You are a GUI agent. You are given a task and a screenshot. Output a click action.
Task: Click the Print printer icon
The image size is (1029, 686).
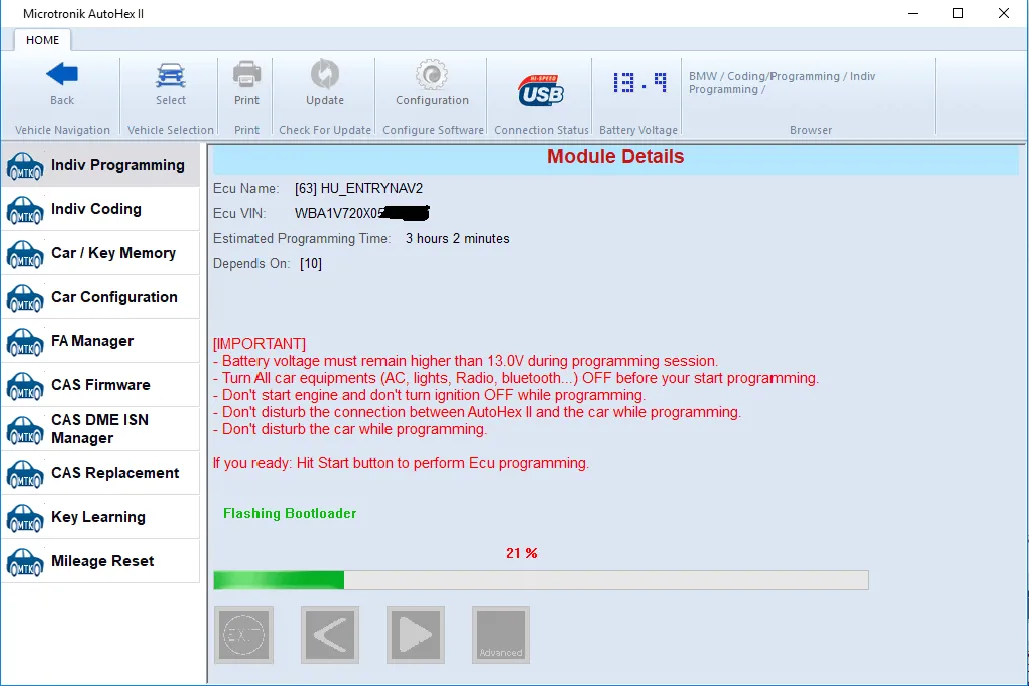pyautogui.click(x=247, y=74)
